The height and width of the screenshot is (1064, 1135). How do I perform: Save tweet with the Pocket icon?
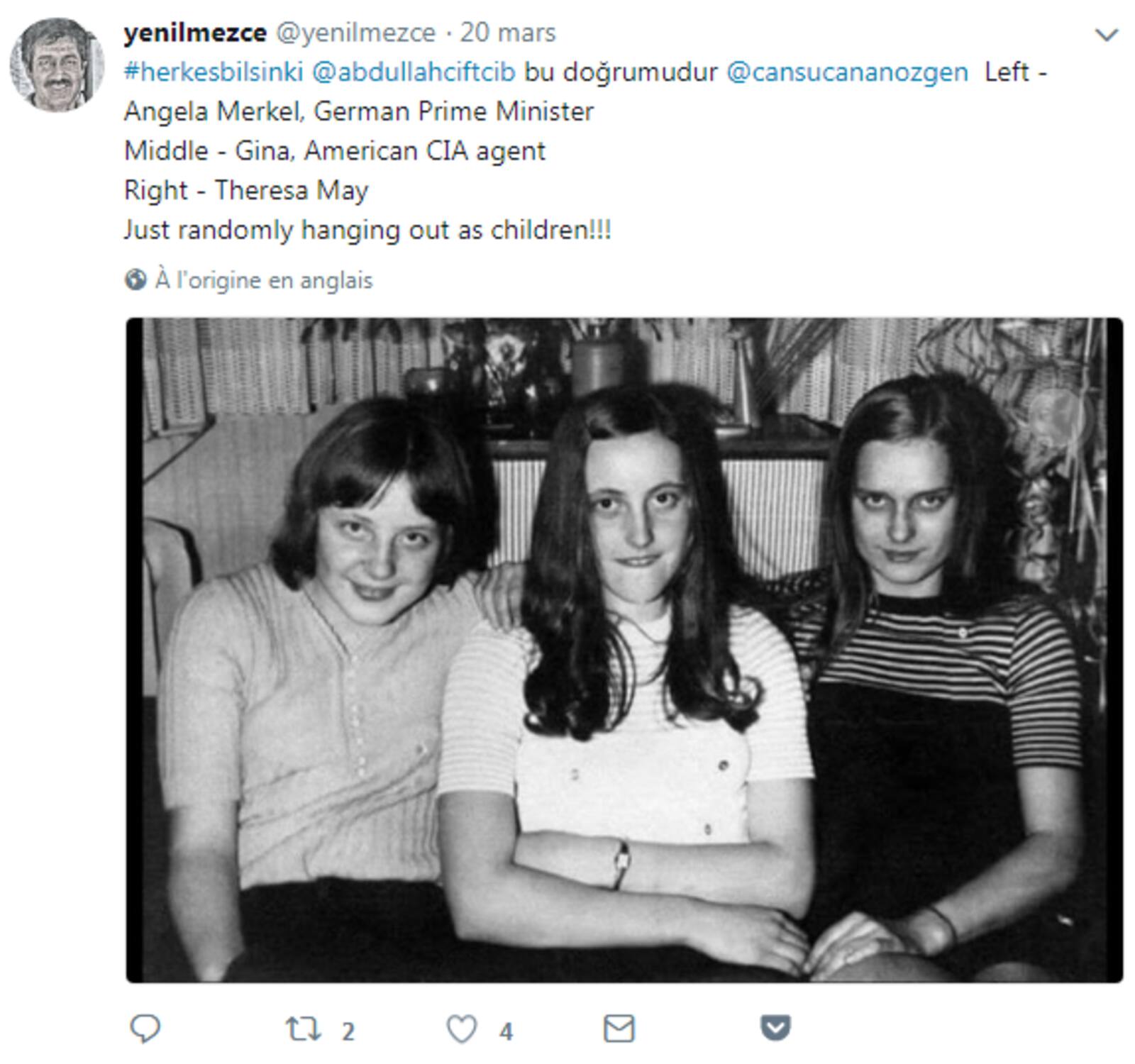[x=775, y=1028]
